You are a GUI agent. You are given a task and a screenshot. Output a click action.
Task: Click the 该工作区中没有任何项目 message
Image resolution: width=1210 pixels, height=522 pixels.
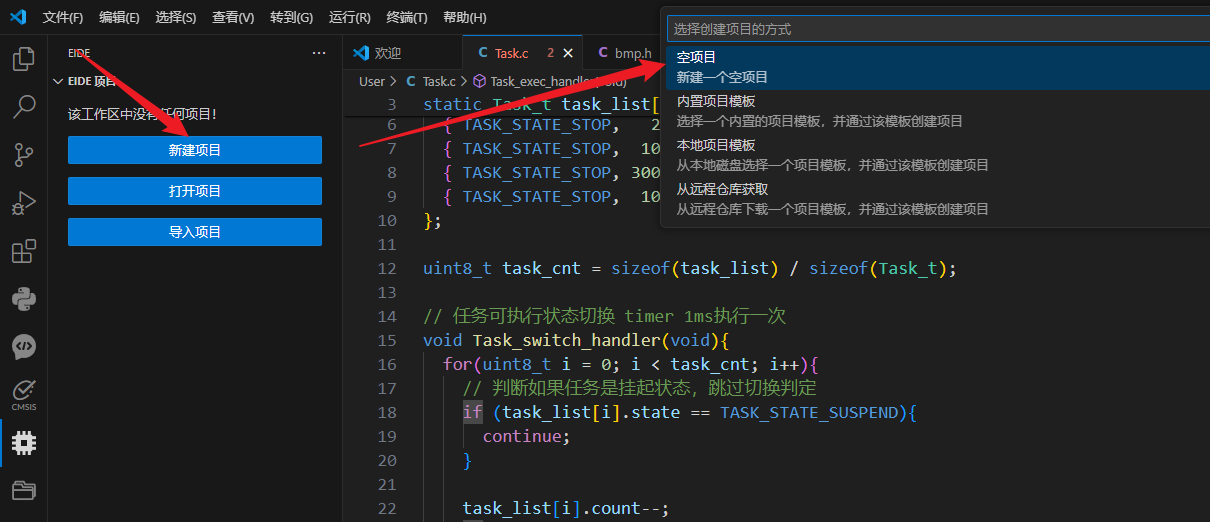[142, 114]
